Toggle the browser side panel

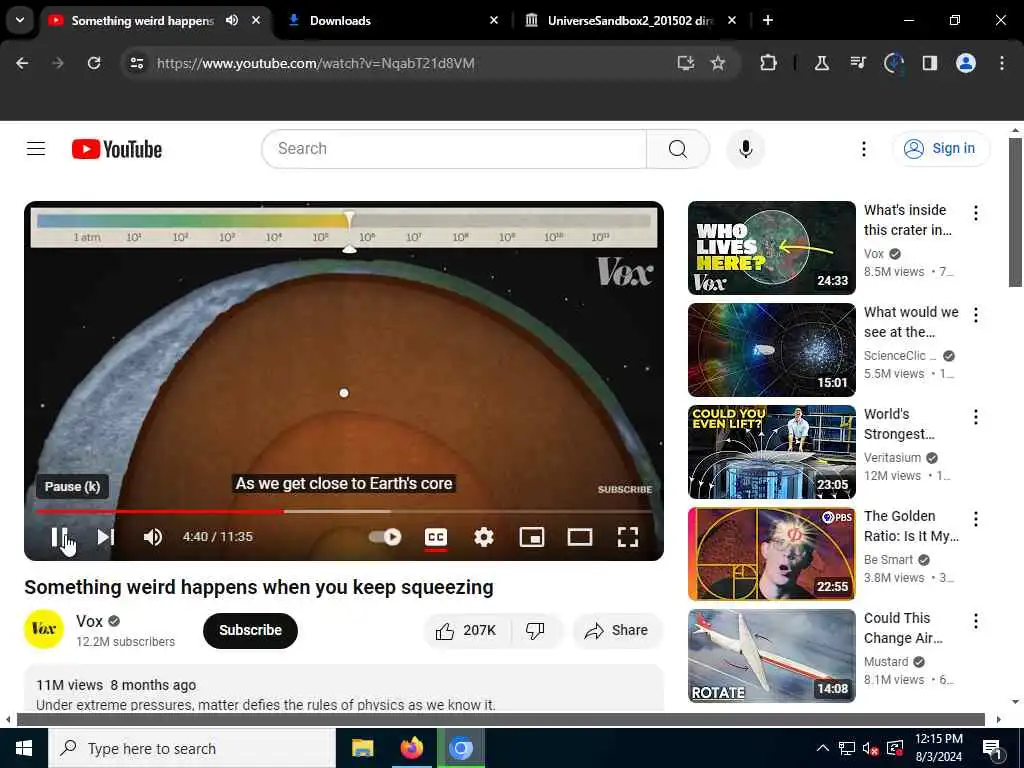click(930, 63)
